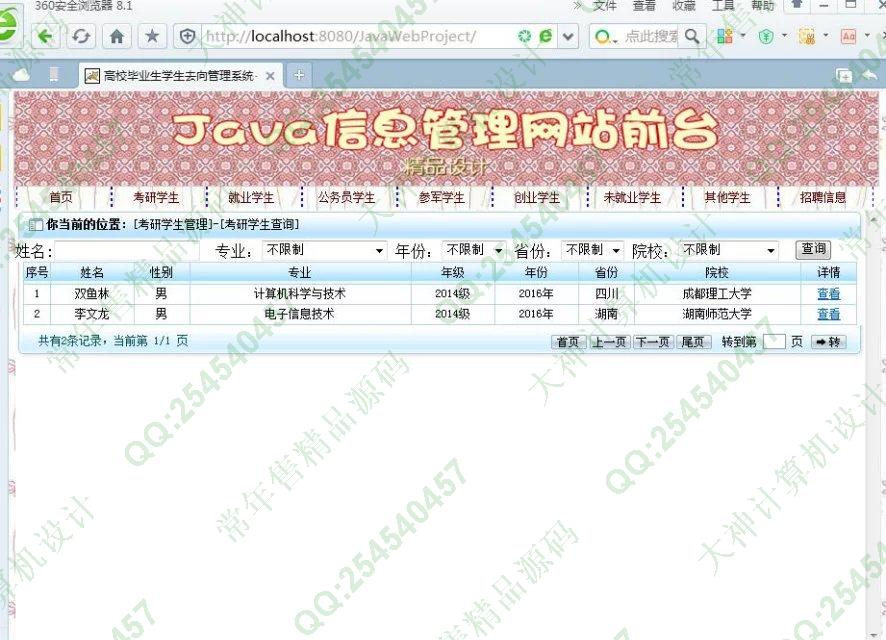Expand the address bar history dropdown

(x=568, y=37)
